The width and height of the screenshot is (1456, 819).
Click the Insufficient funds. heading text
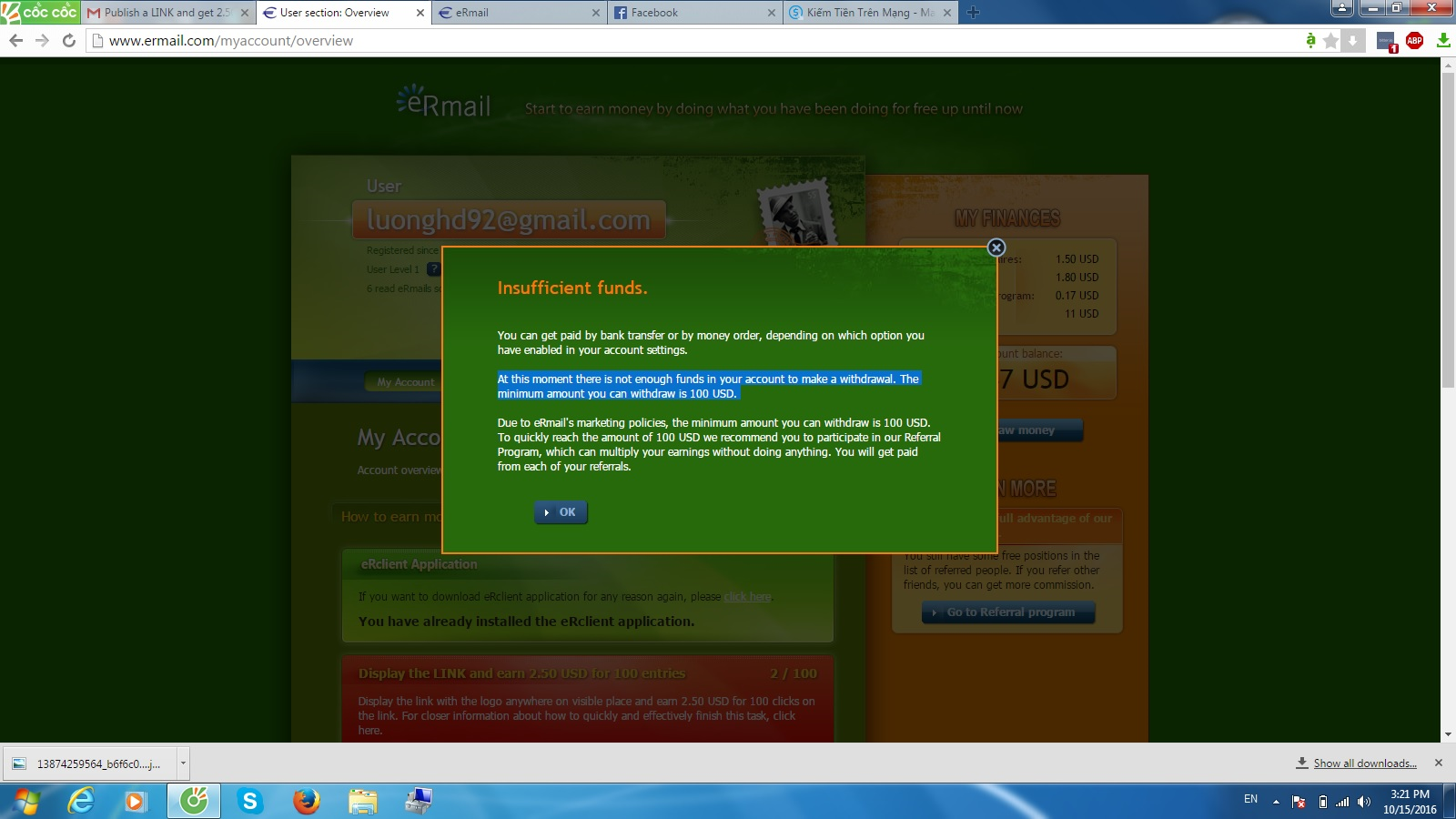pos(572,288)
